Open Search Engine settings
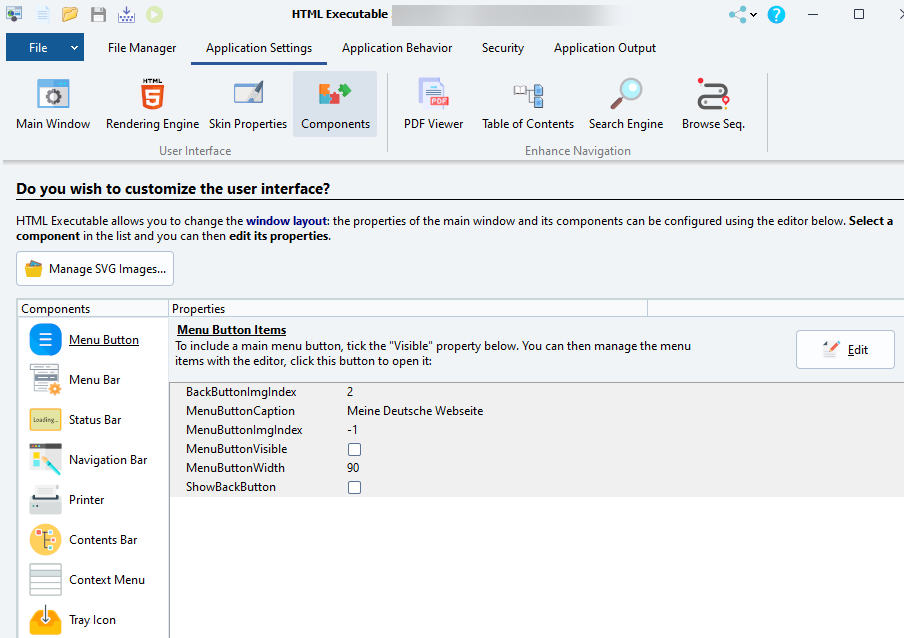This screenshot has width=904, height=638. point(626,105)
